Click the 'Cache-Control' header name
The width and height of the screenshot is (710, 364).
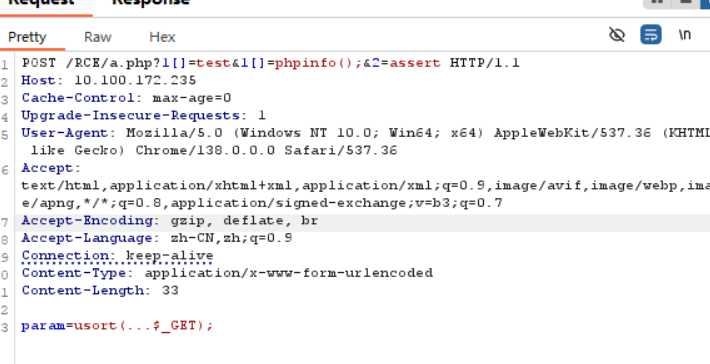[78, 98]
